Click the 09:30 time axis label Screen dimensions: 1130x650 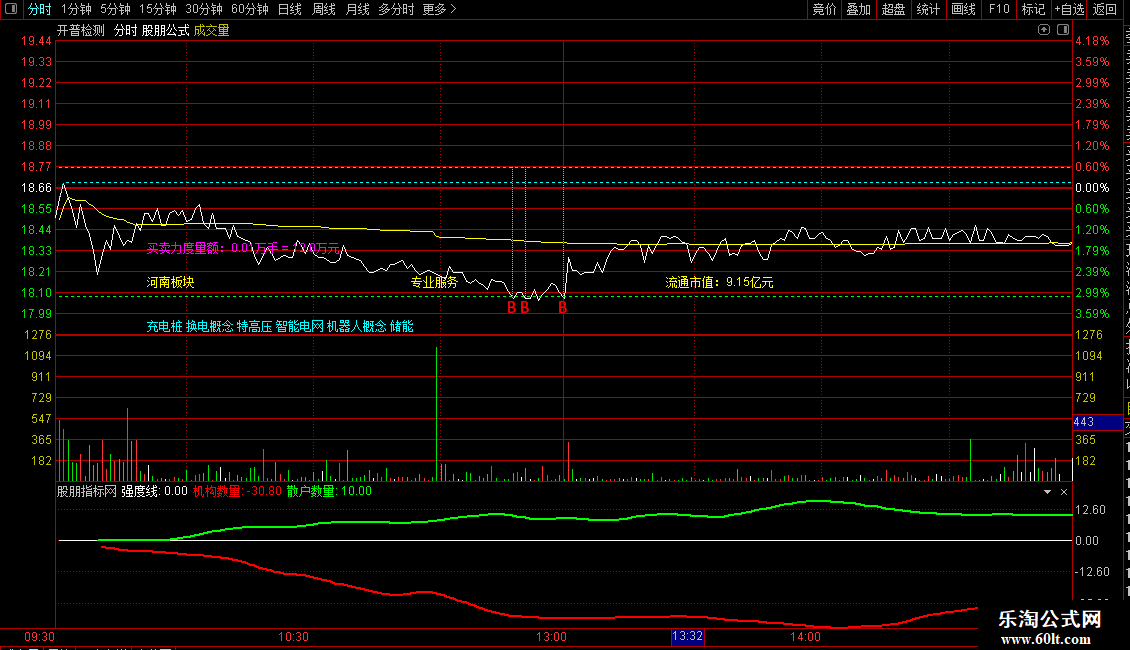pos(40,637)
